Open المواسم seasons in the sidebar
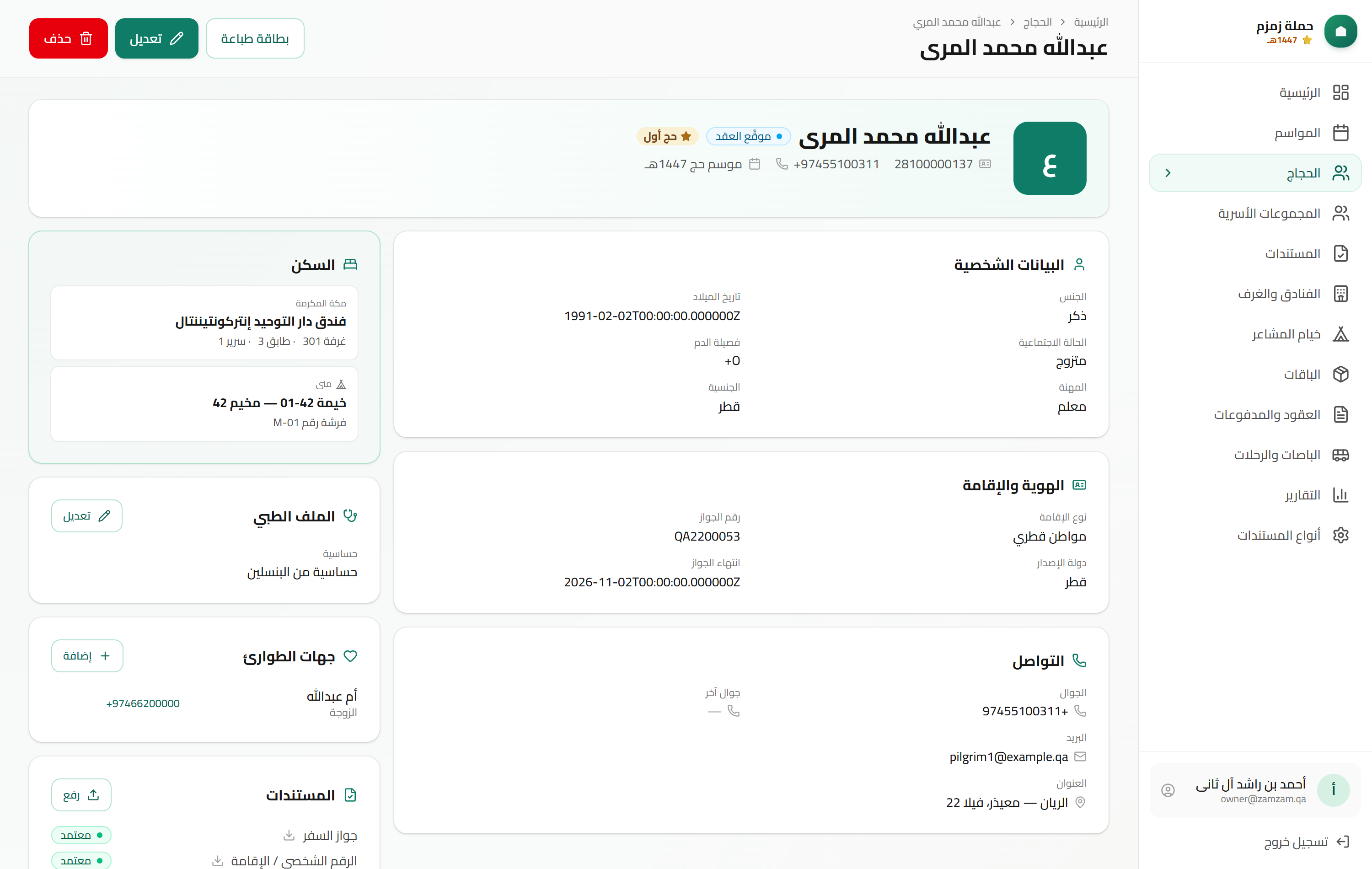This screenshot has height=869, width=1372. pyautogui.click(x=1254, y=133)
